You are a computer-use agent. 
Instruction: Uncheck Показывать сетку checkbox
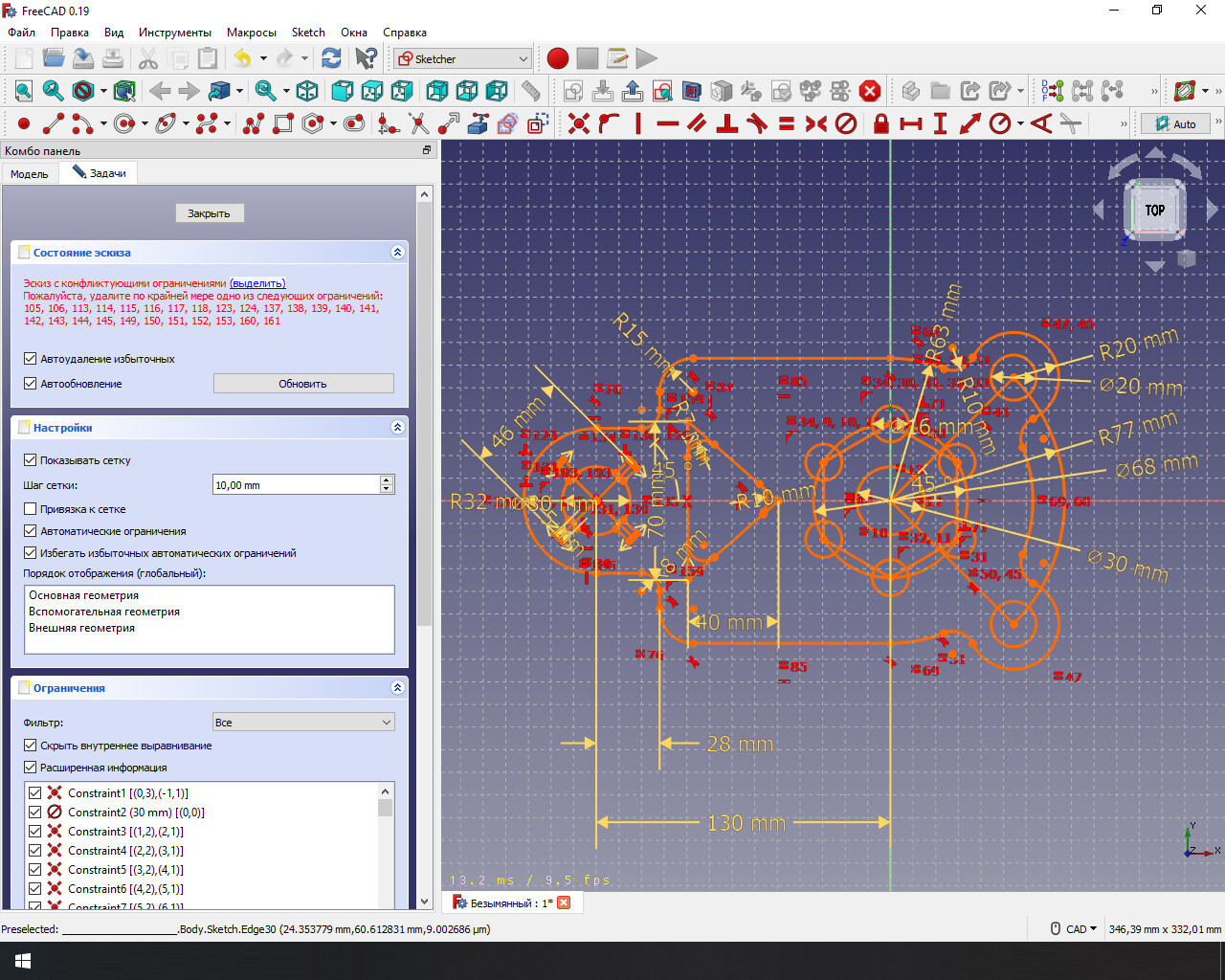(x=30, y=460)
